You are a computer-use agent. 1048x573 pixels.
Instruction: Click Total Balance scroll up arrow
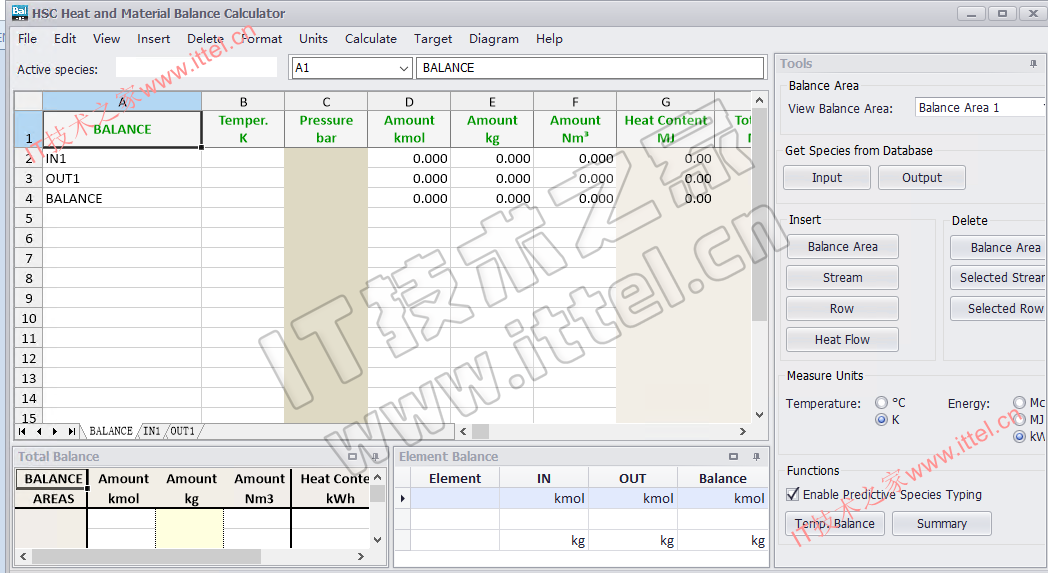378,477
